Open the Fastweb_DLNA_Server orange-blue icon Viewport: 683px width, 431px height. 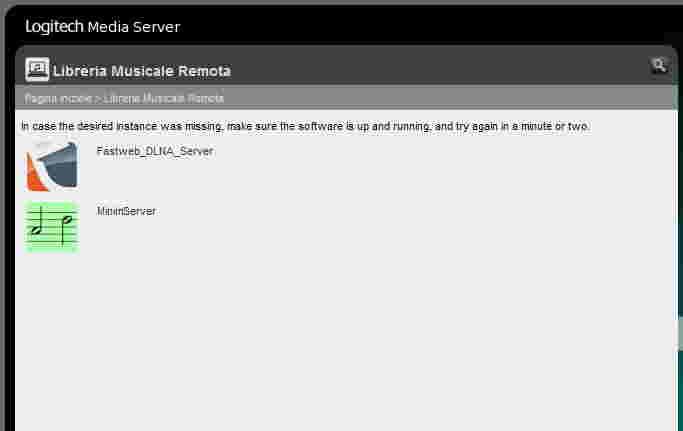(52, 166)
